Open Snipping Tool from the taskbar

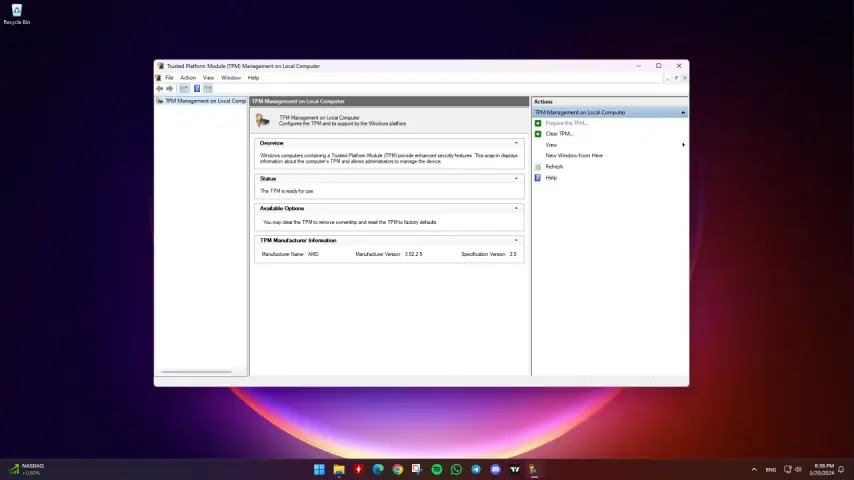click(417, 469)
